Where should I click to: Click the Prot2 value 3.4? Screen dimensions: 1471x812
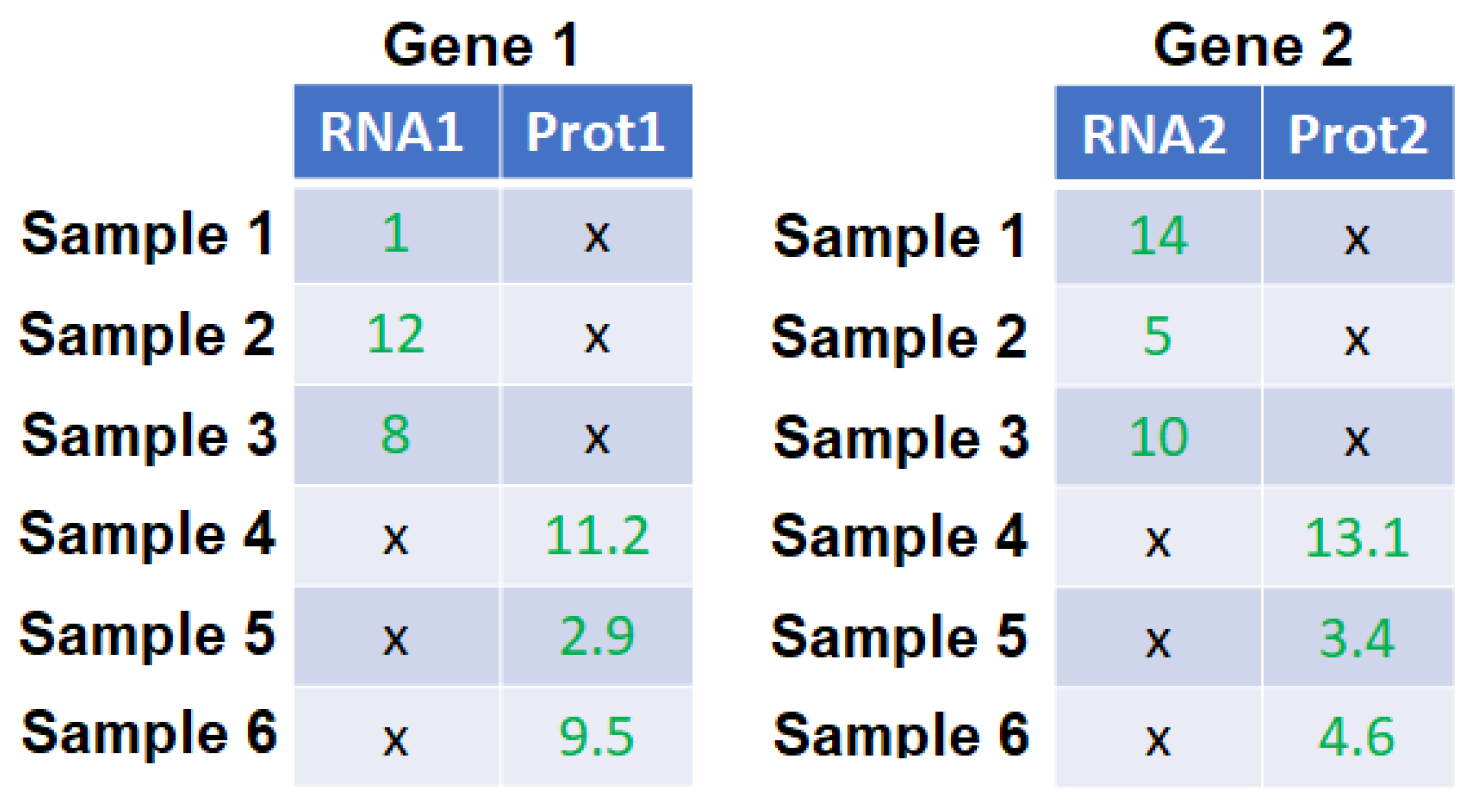pos(1357,638)
